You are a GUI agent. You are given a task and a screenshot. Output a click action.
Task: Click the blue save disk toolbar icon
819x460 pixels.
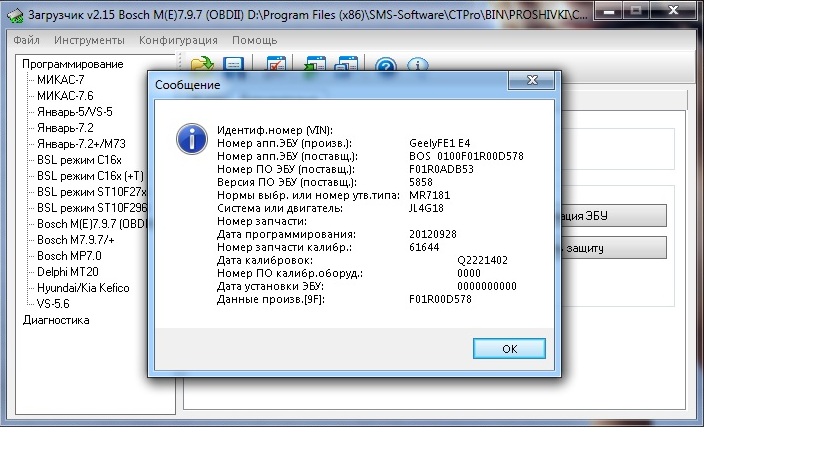point(233,63)
